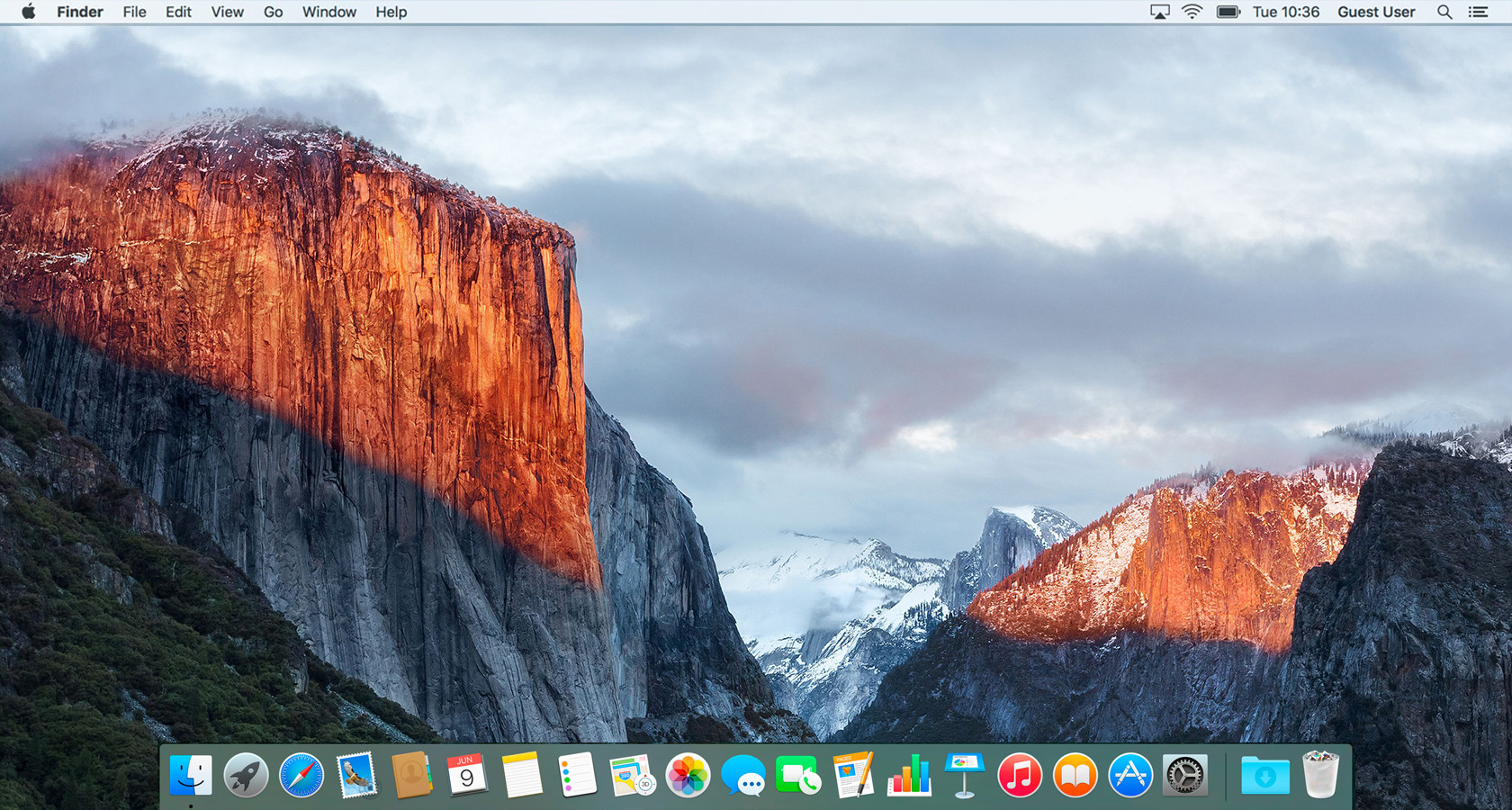Launch Safari from the Dock
The height and width of the screenshot is (810, 1512).
point(301,776)
